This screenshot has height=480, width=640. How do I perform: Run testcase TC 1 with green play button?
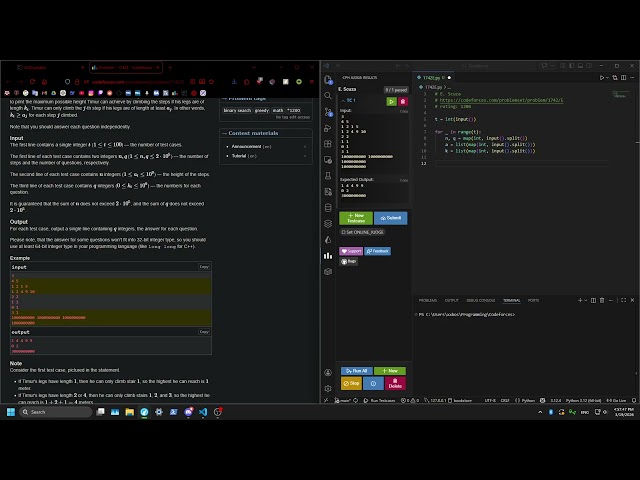click(391, 101)
